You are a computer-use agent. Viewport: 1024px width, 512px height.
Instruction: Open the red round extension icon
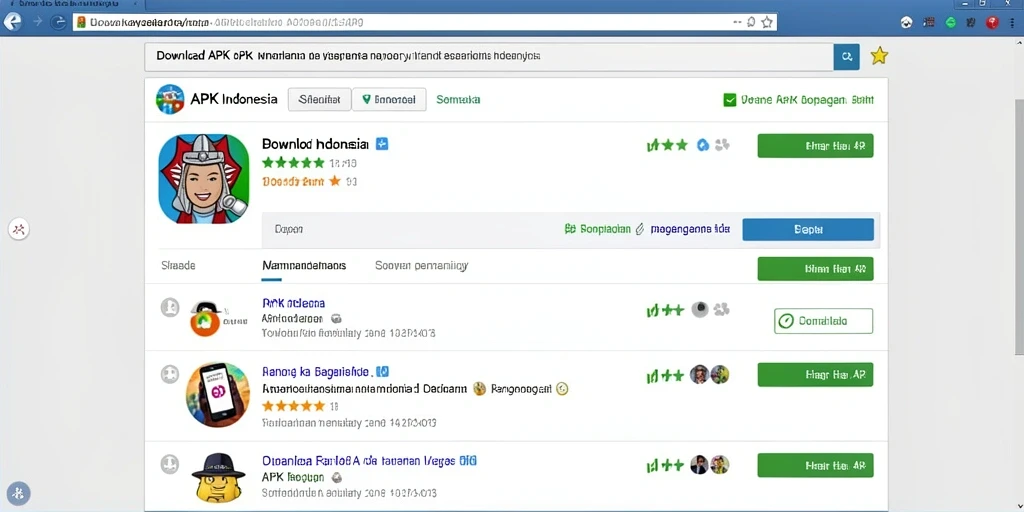(992, 22)
